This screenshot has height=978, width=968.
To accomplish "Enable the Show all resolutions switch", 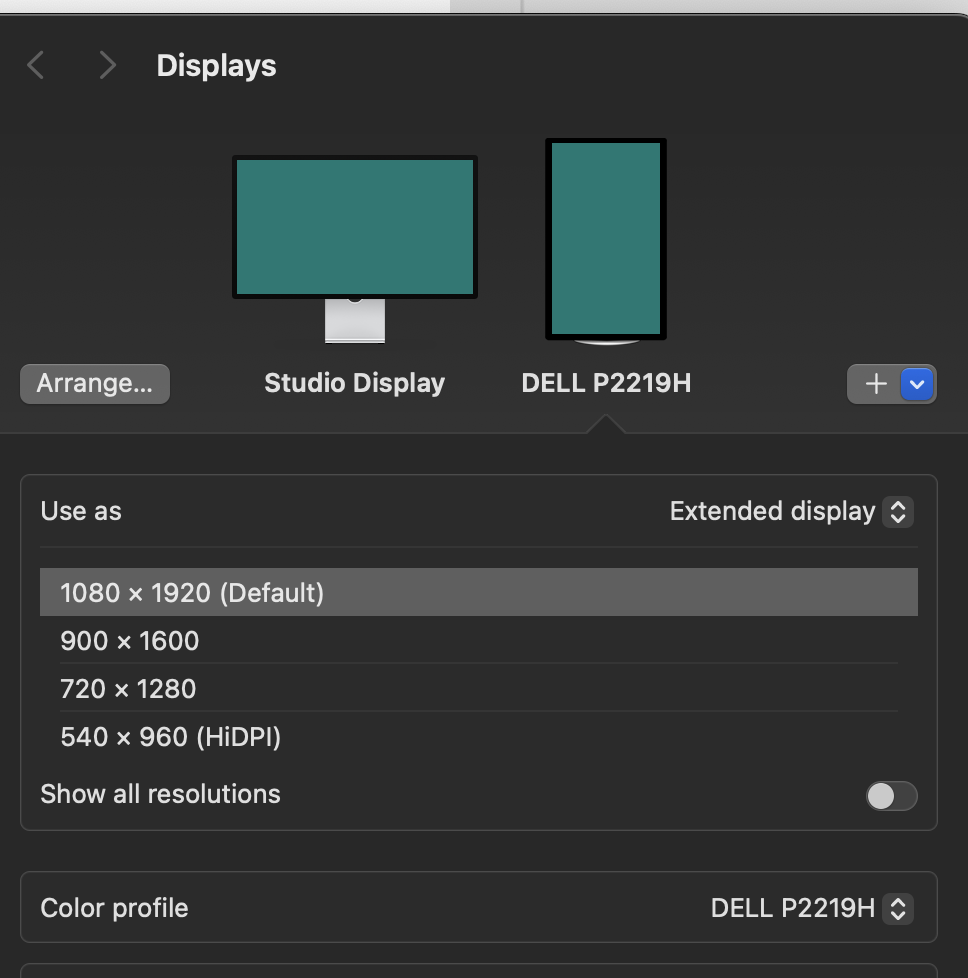I will click(891, 795).
